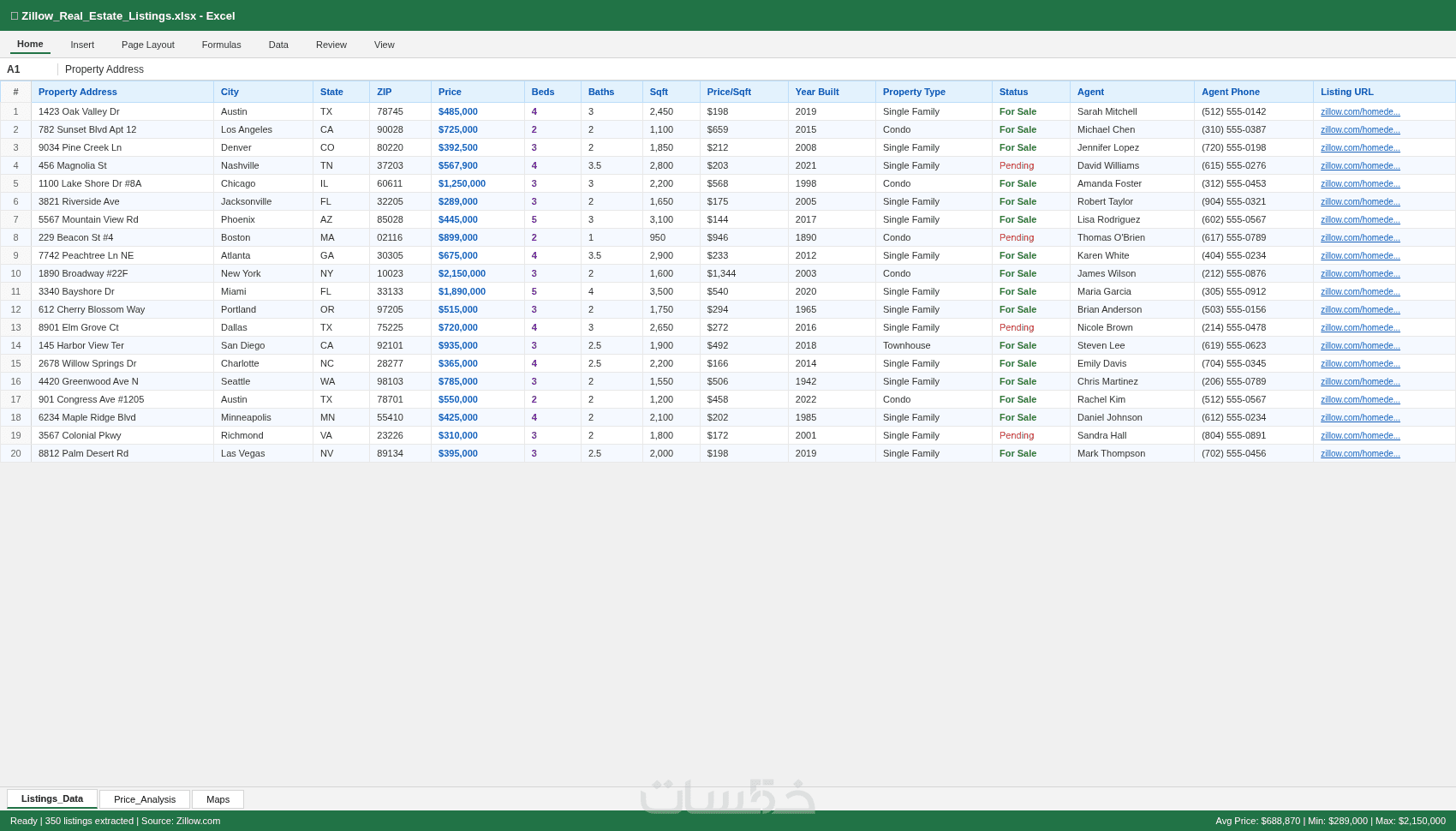Screen dimensions: 1456x831
Task: Select the Data ribbon tab
Action: point(278,45)
